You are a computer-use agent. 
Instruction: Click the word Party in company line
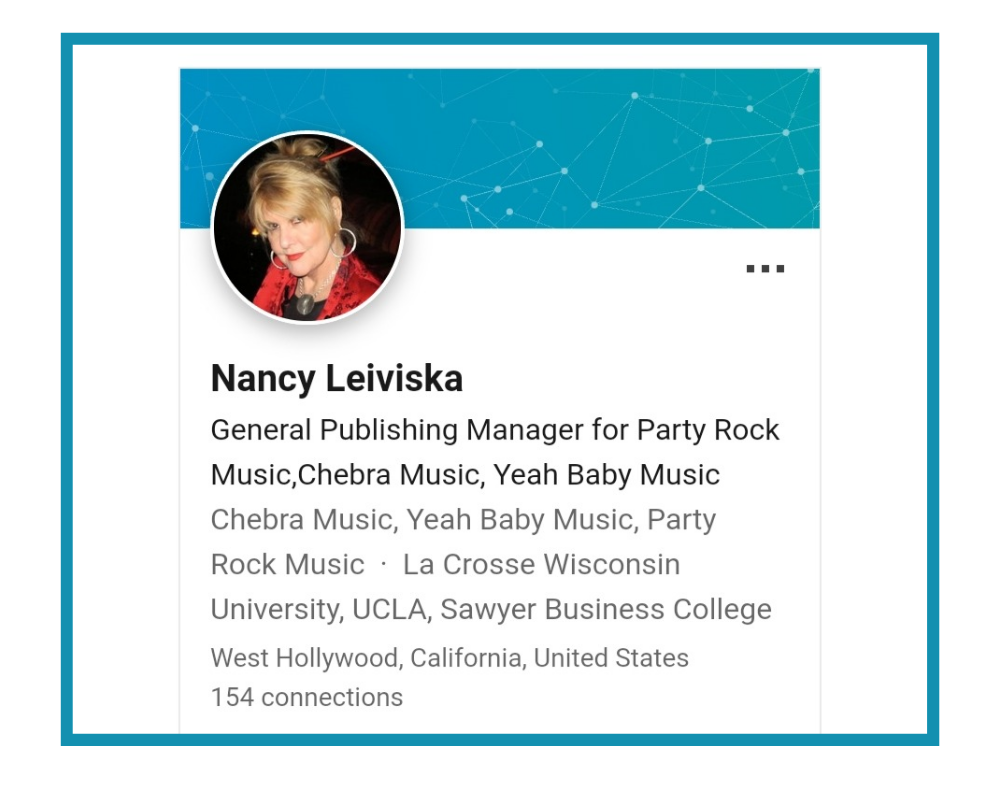pos(681,521)
